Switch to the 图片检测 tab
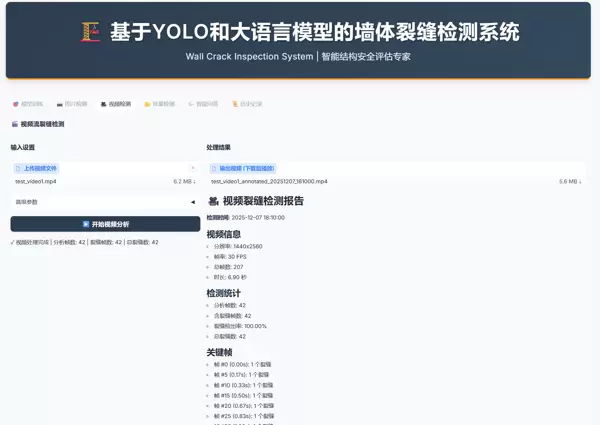Image resolution: width=600 pixels, height=425 pixels. 72,103
